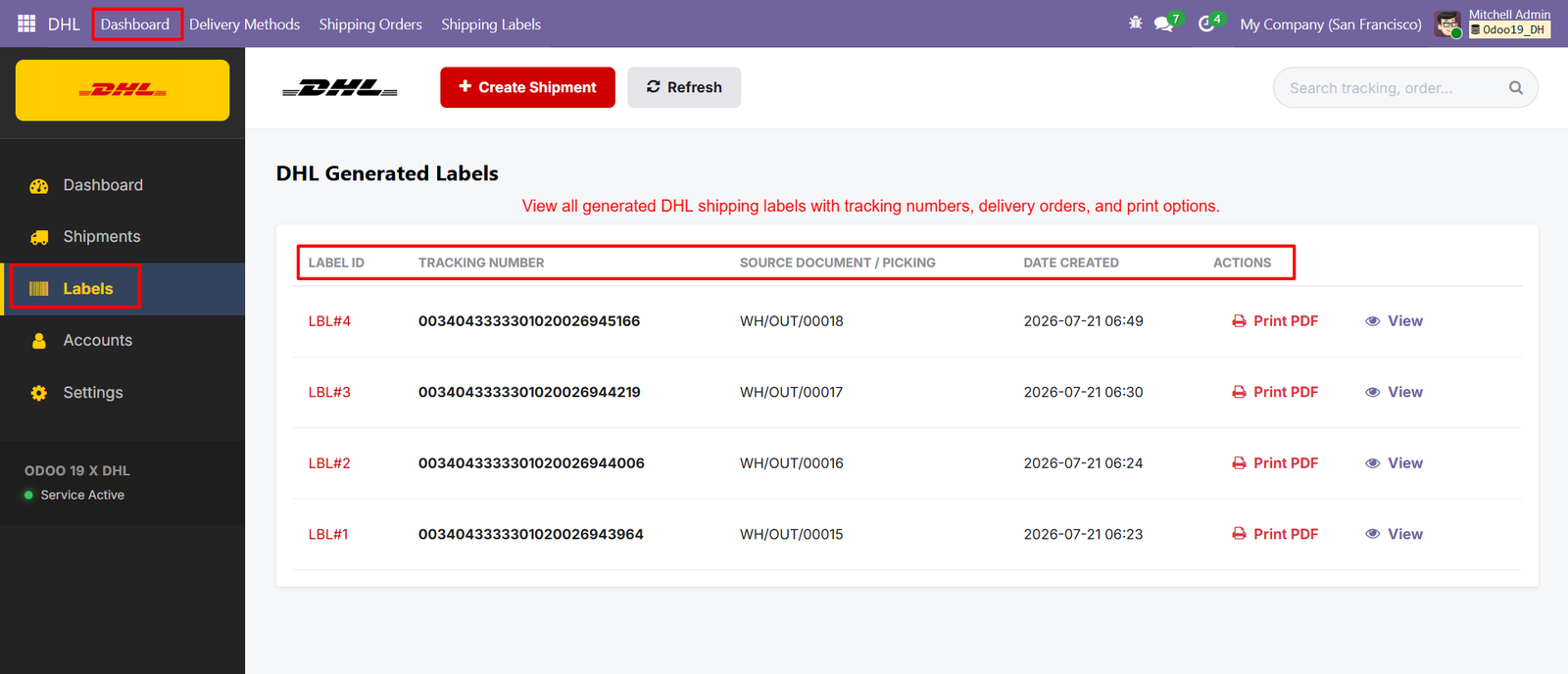Click source document WH/OUT/00018
The image size is (1568, 674).
(x=792, y=321)
